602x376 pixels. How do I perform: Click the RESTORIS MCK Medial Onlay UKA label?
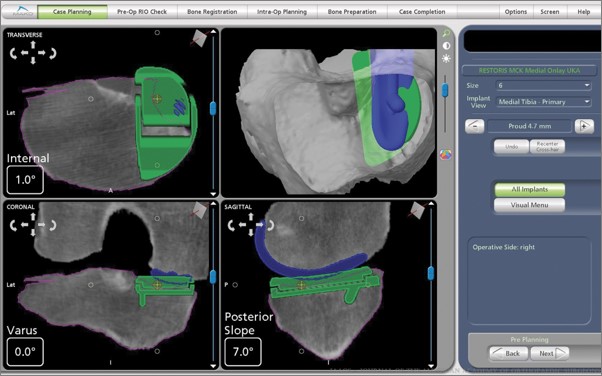pos(529,71)
